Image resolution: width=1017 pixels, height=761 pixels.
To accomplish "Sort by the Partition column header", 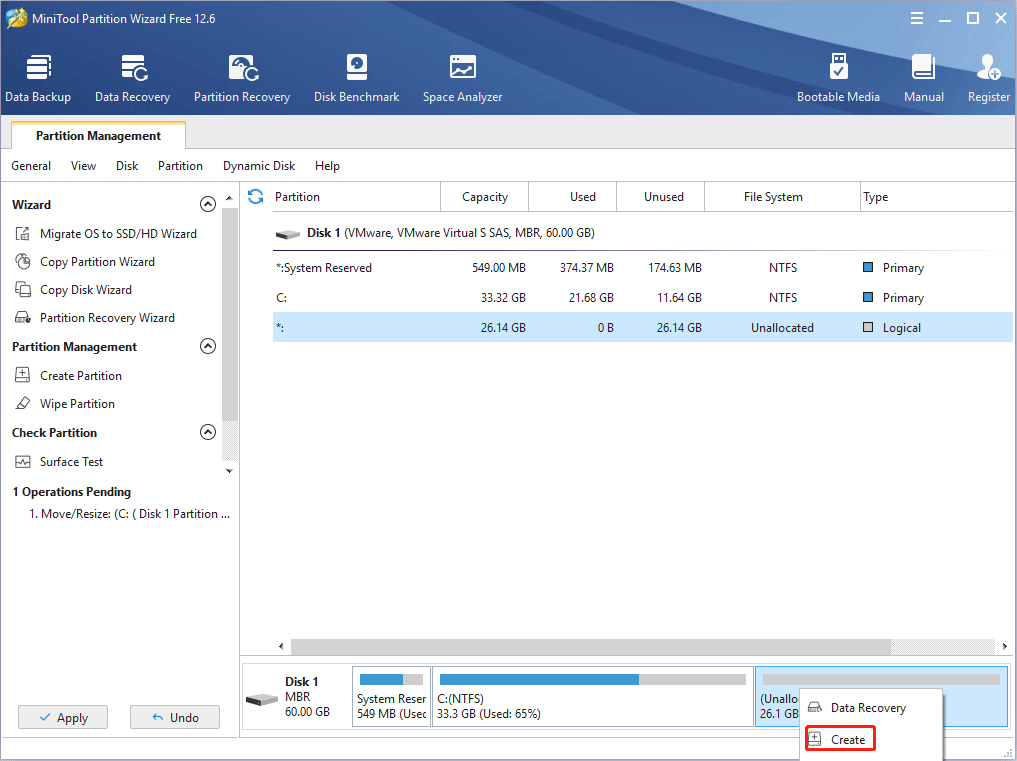I will pos(356,197).
